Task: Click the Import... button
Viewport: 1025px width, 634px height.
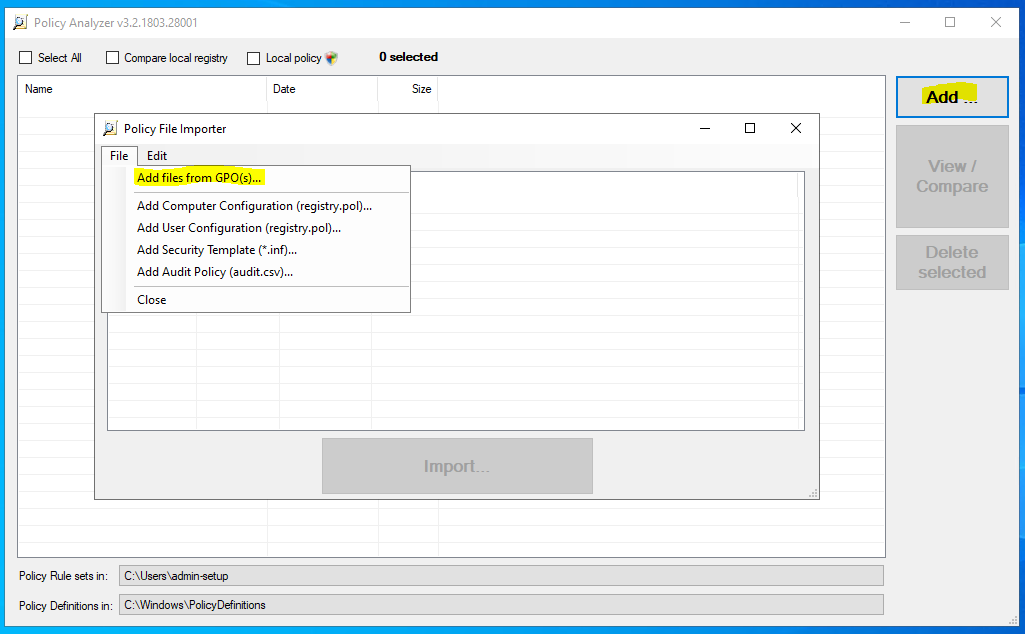Action: (x=457, y=466)
